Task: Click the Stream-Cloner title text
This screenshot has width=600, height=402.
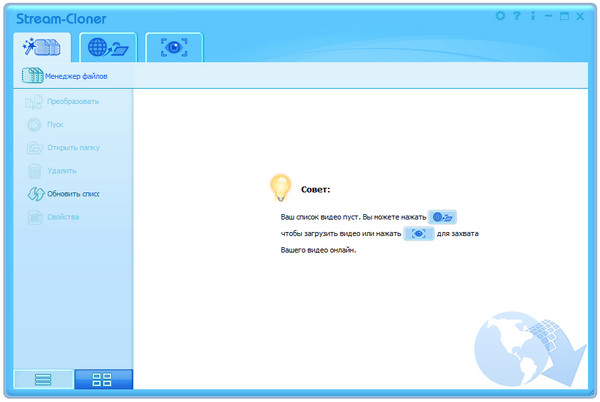Action: point(61,19)
